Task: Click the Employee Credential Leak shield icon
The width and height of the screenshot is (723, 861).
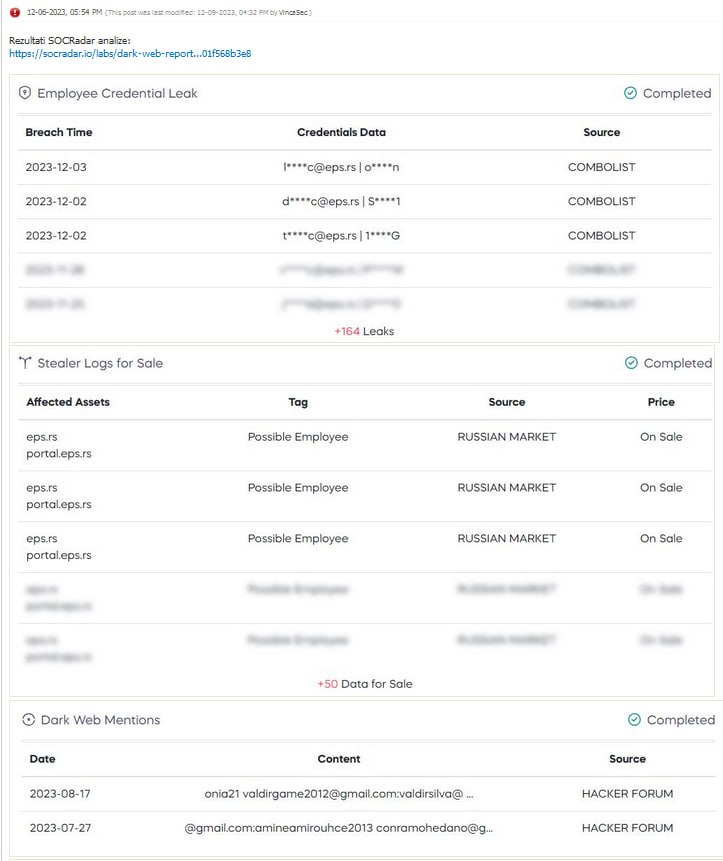Action: (x=26, y=93)
